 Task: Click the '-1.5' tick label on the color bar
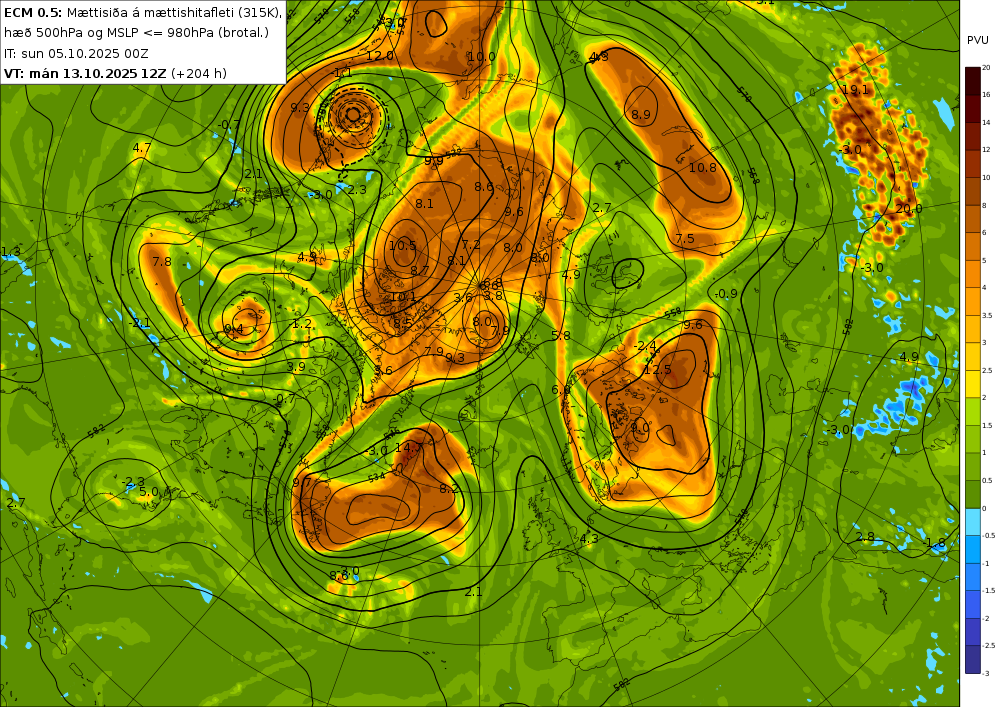point(988,591)
